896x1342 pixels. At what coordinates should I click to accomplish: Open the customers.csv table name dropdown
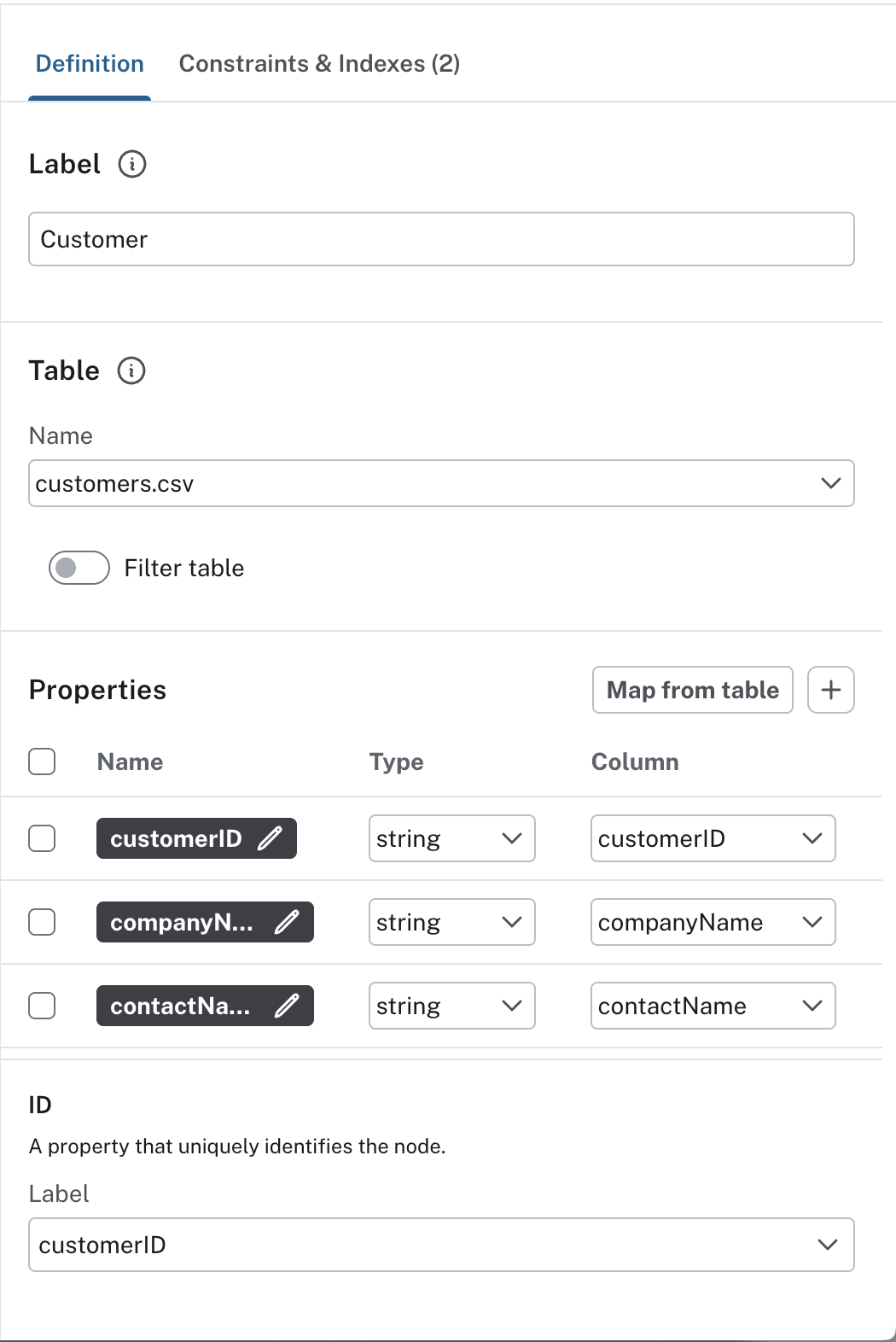pos(441,483)
